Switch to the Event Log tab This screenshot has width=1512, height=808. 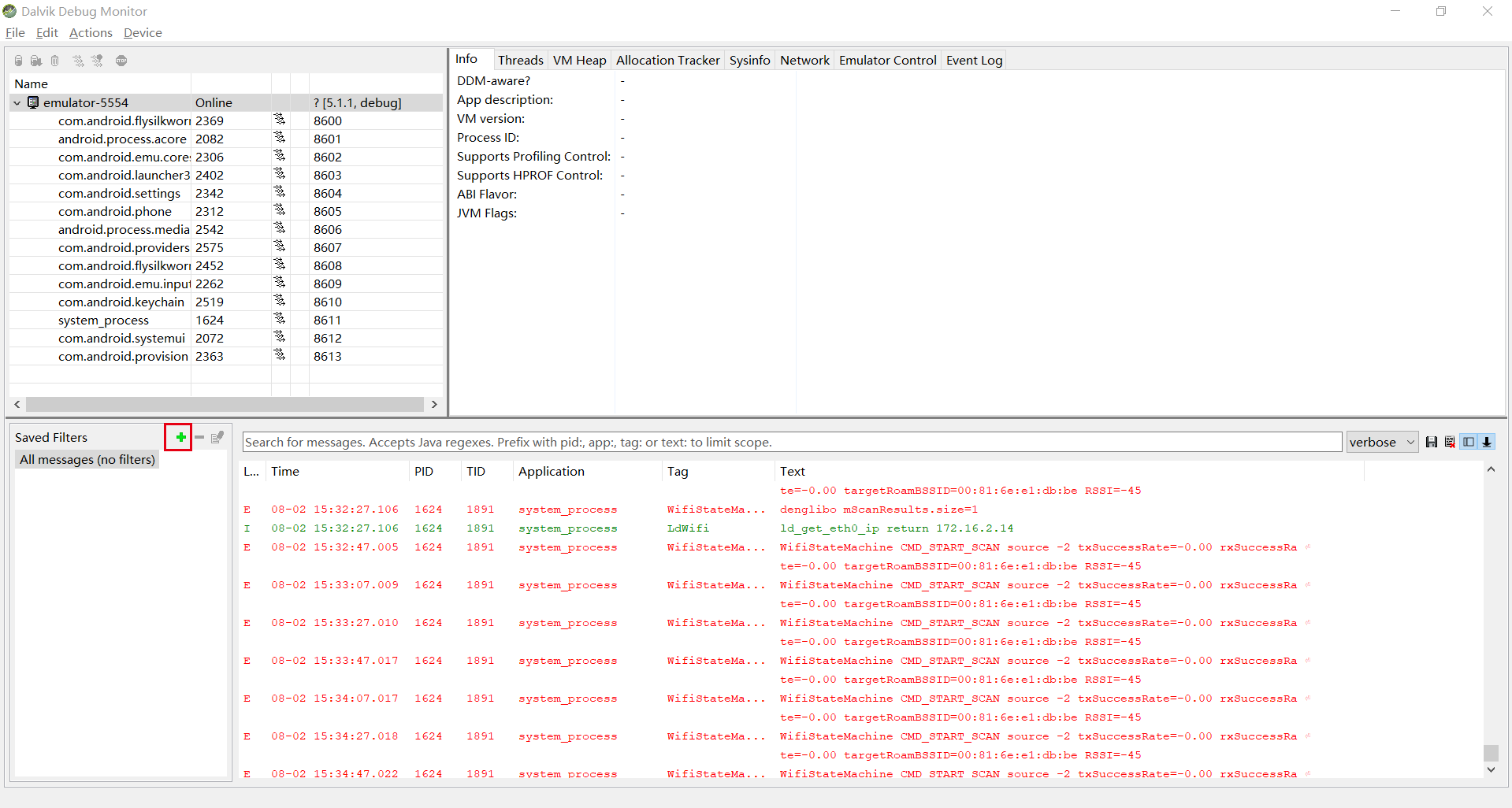click(974, 60)
